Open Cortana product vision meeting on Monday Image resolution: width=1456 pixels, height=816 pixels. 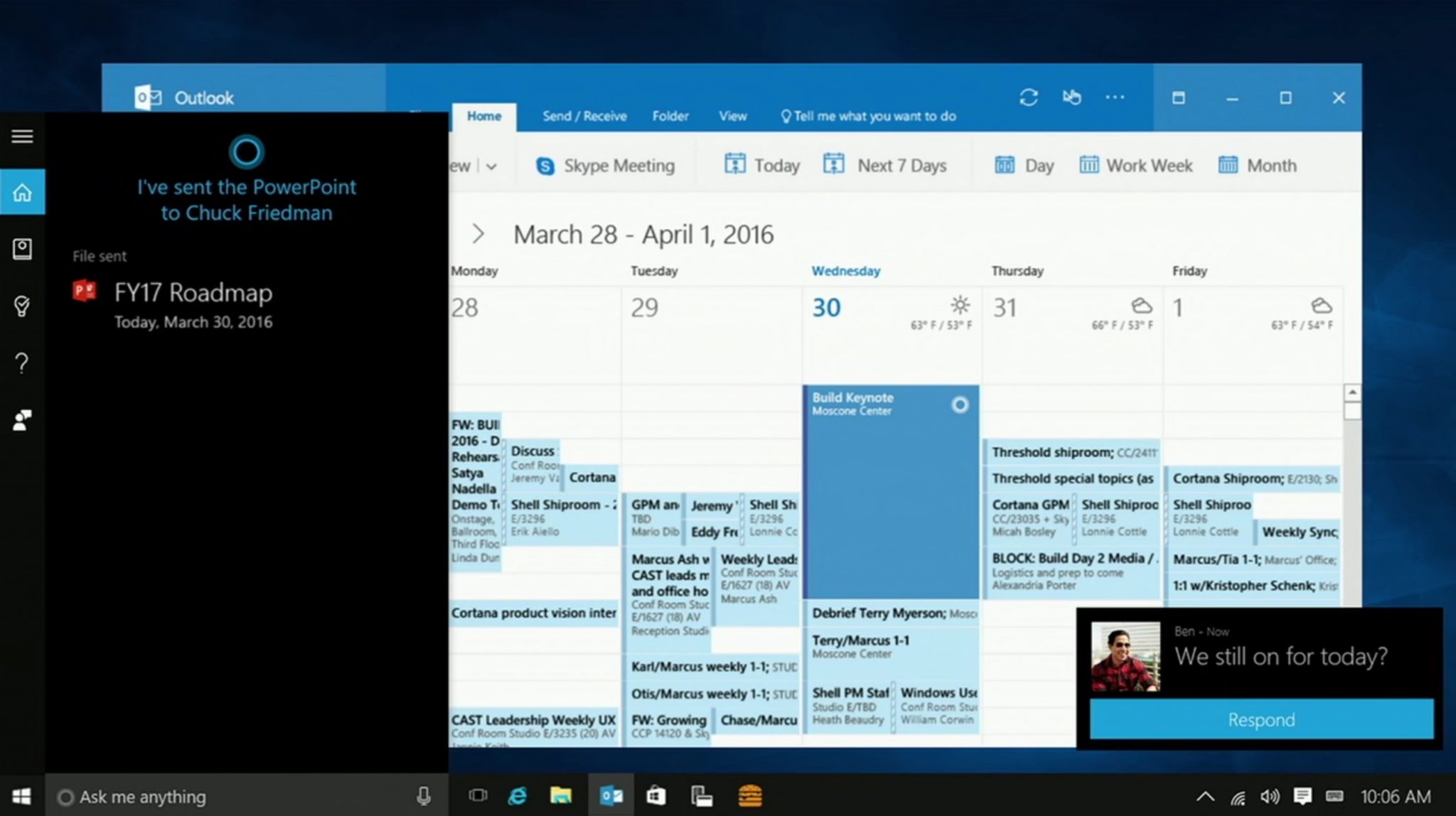534,613
